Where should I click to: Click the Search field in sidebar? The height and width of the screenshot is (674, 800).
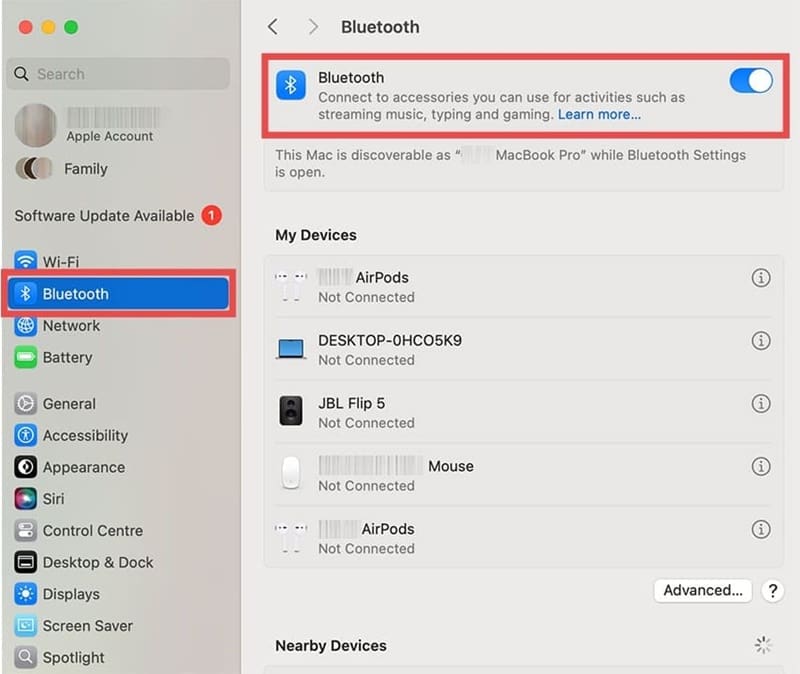(x=118, y=74)
